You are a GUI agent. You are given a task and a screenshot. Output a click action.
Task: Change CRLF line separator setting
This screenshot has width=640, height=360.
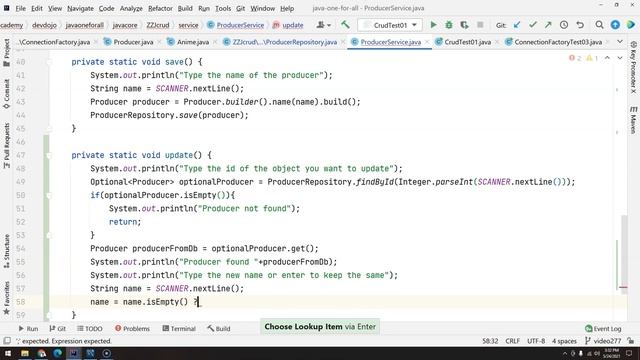pos(512,341)
